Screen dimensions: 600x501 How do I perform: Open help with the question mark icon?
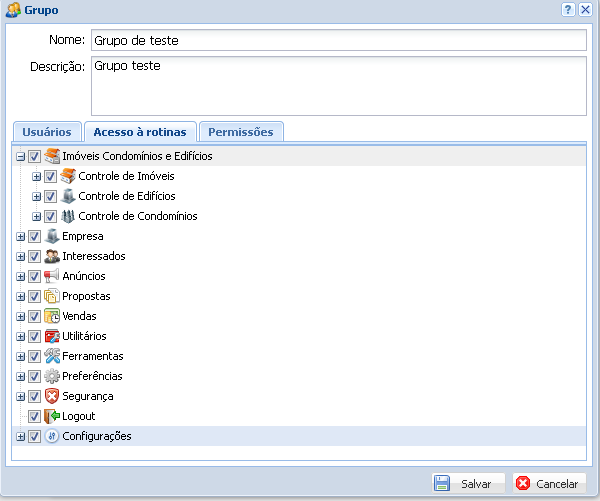pyautogui.click(x=568, y=10)
